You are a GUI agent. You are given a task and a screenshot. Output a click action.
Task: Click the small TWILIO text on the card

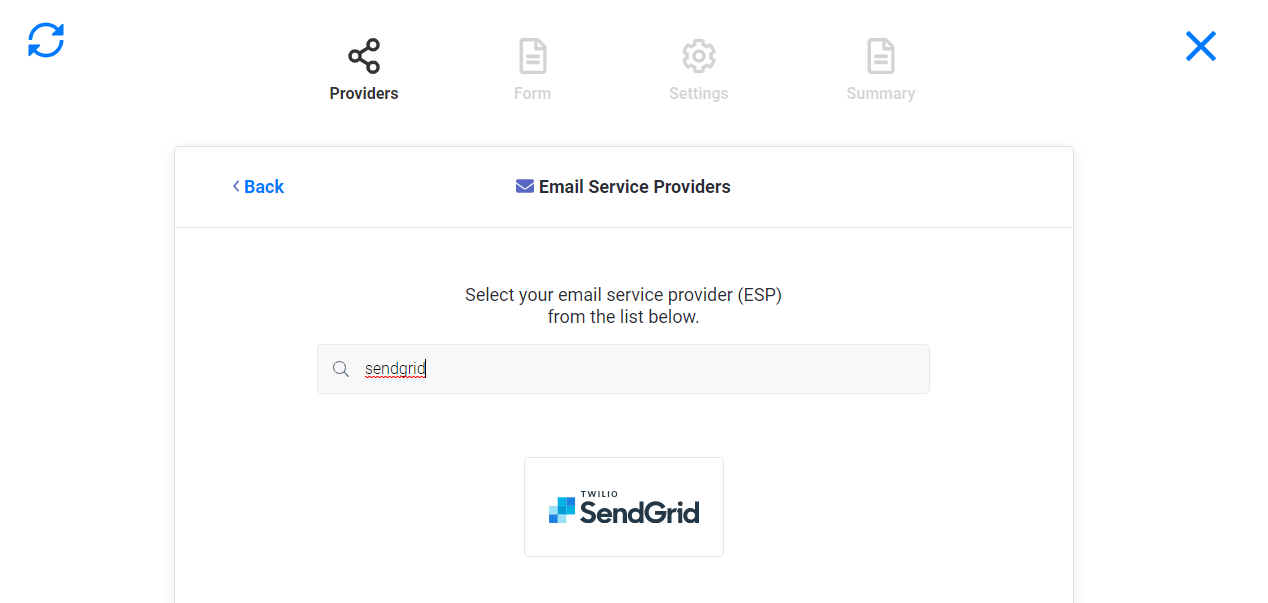[x=599, y=494]
